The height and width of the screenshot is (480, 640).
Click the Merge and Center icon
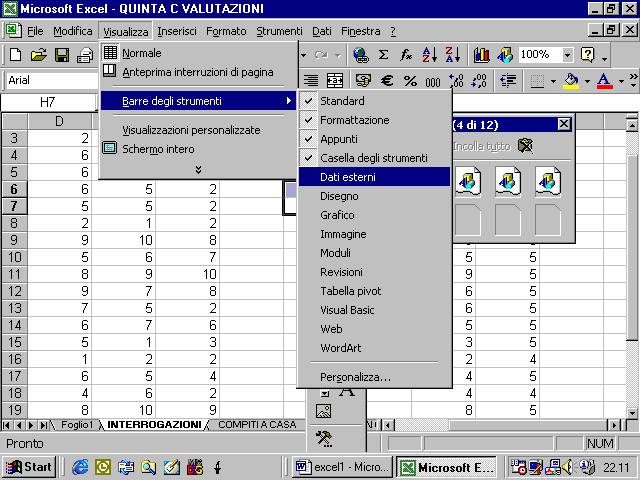click(x=335, y=80)
